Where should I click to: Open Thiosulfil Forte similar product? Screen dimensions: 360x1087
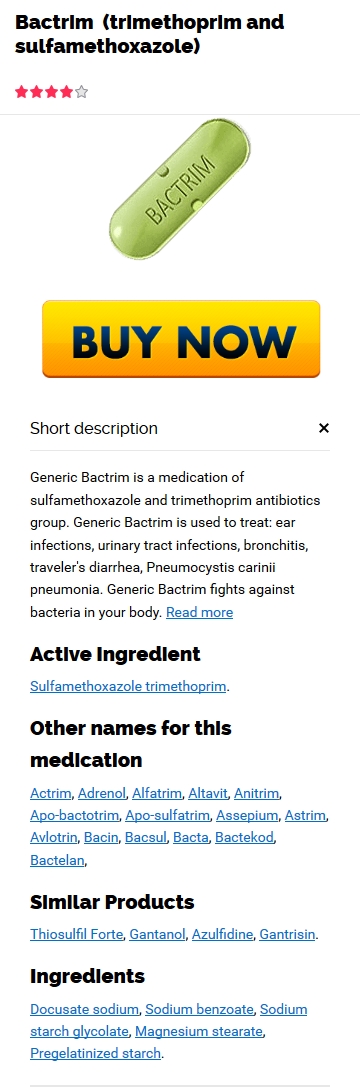point(78,934)
